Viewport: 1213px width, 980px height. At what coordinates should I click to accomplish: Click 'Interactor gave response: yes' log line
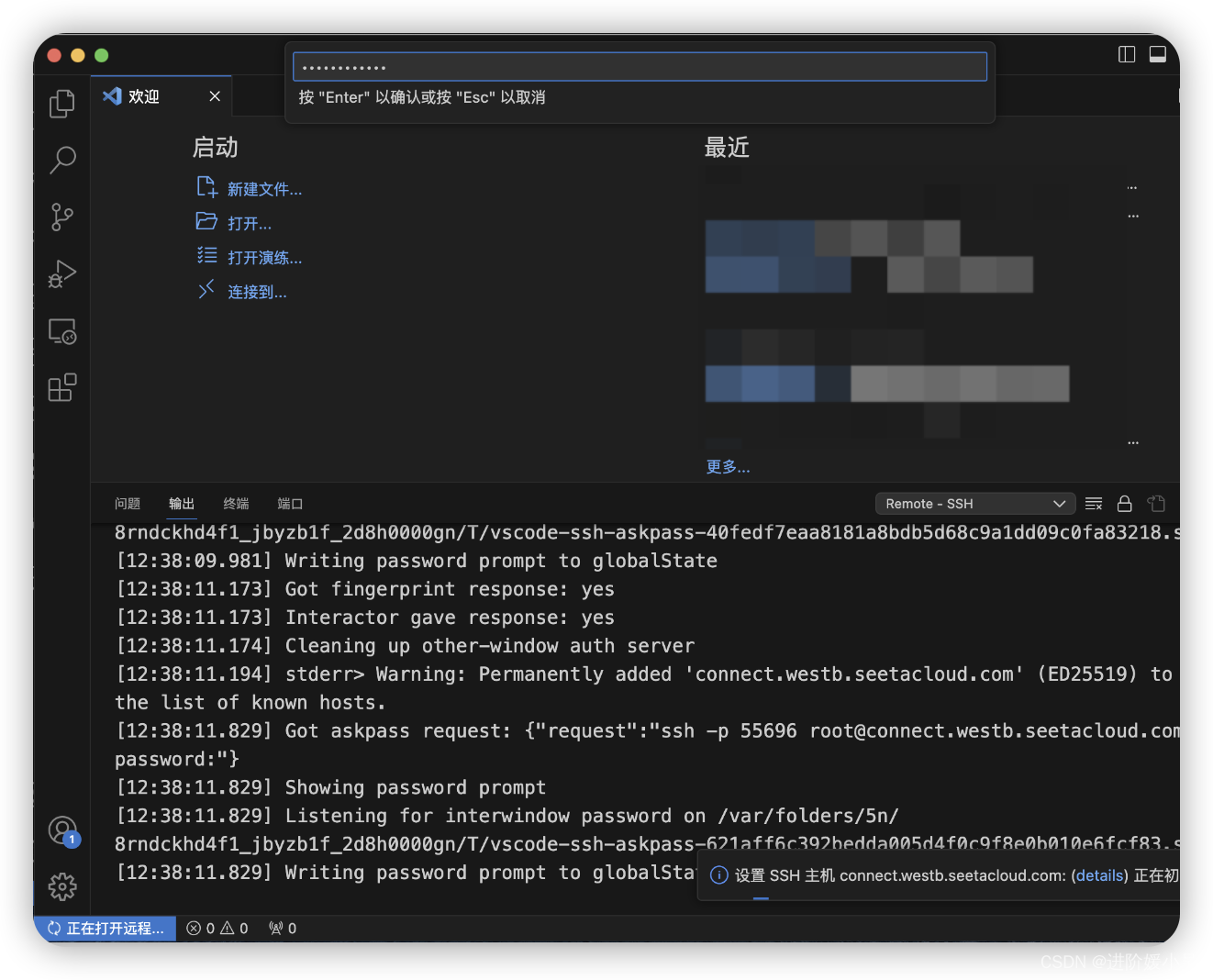(365, 618)
